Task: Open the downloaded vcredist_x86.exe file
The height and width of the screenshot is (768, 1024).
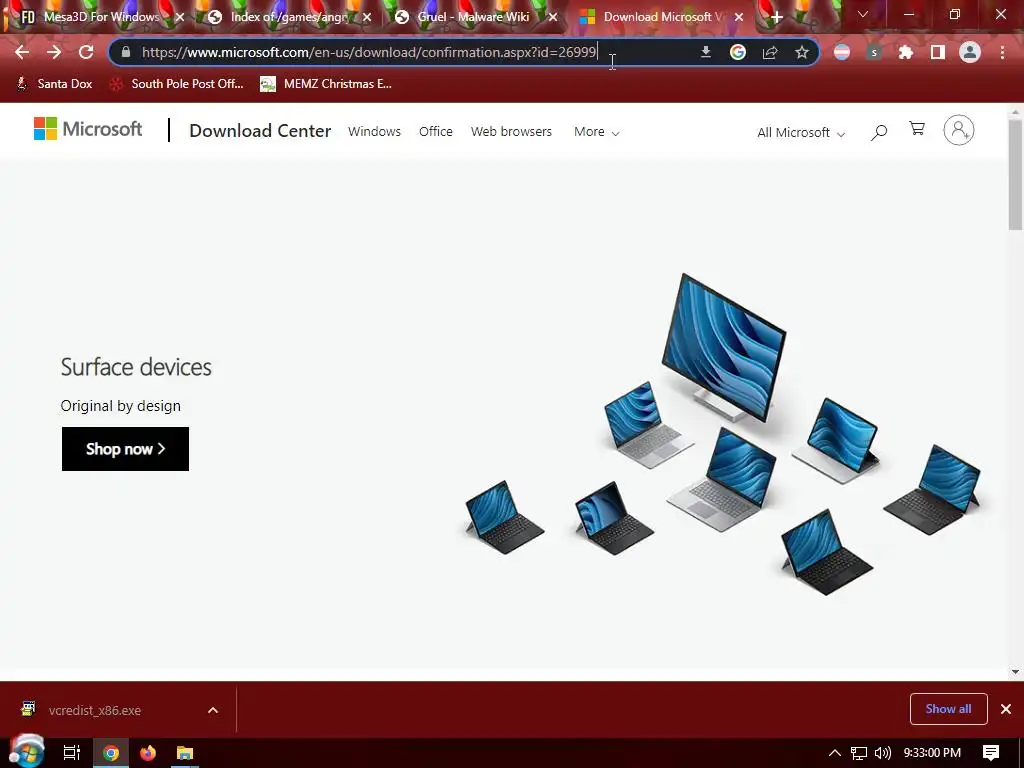Action: 95,710
